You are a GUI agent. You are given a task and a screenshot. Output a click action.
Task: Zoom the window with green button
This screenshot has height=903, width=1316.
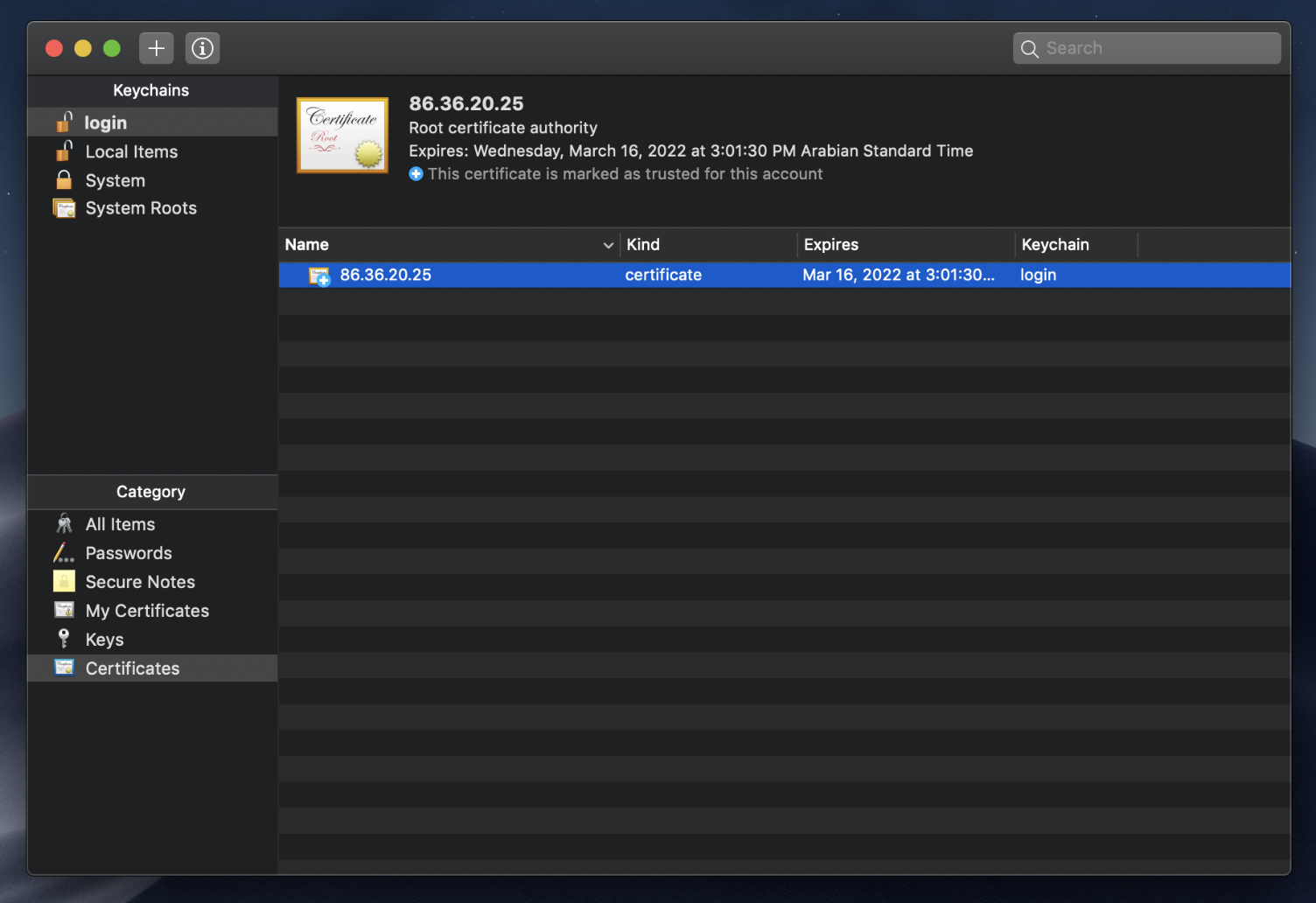click(x=112, y=48)
